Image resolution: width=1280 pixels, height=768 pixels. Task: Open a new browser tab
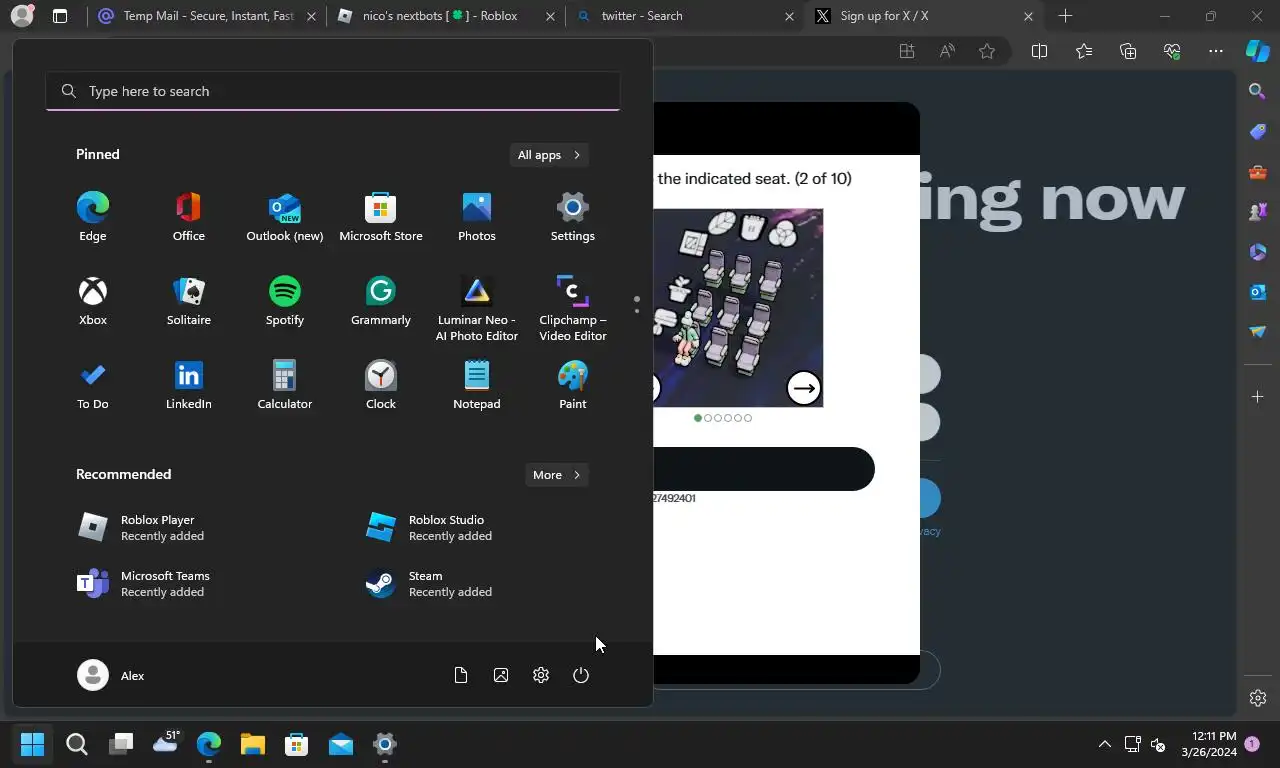click(1065, 16)
